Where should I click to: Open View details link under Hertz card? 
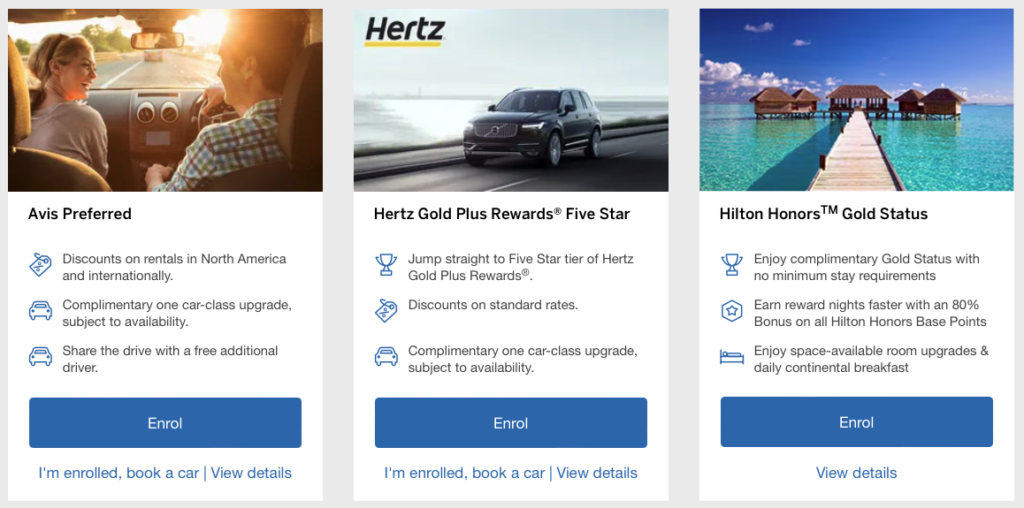tap(597, 473)
